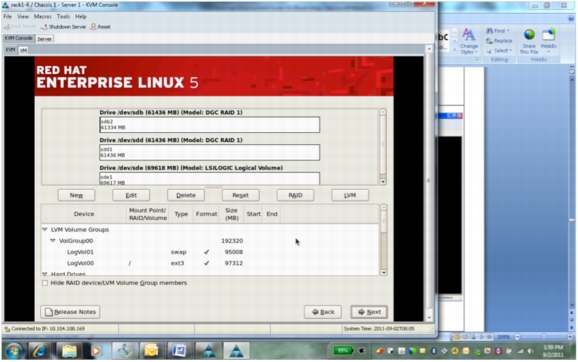The width and height of the screenshot is (578, 362).
Task: Open Windows Explorer folder taskbar icon
Action: pos(69,351)
